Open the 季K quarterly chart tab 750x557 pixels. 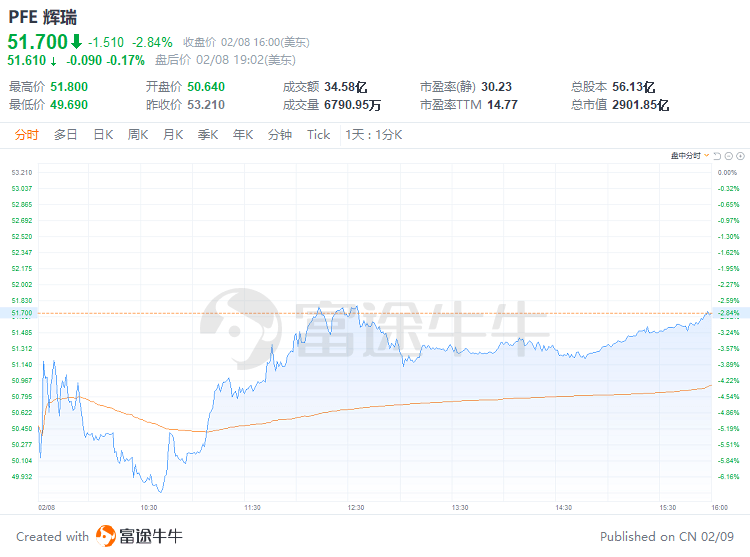208,135
